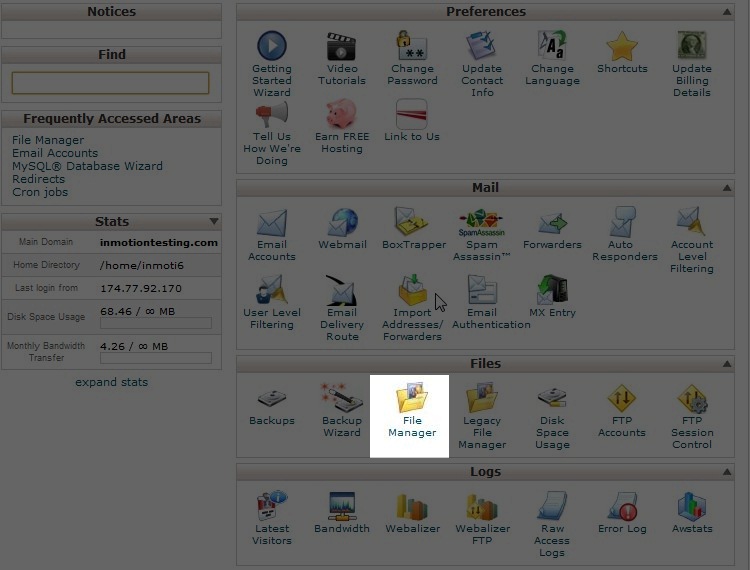The width and height of the screenshot is (750, 570).
Task: Collapse the Logs section arrow
Action: point(727,471)
